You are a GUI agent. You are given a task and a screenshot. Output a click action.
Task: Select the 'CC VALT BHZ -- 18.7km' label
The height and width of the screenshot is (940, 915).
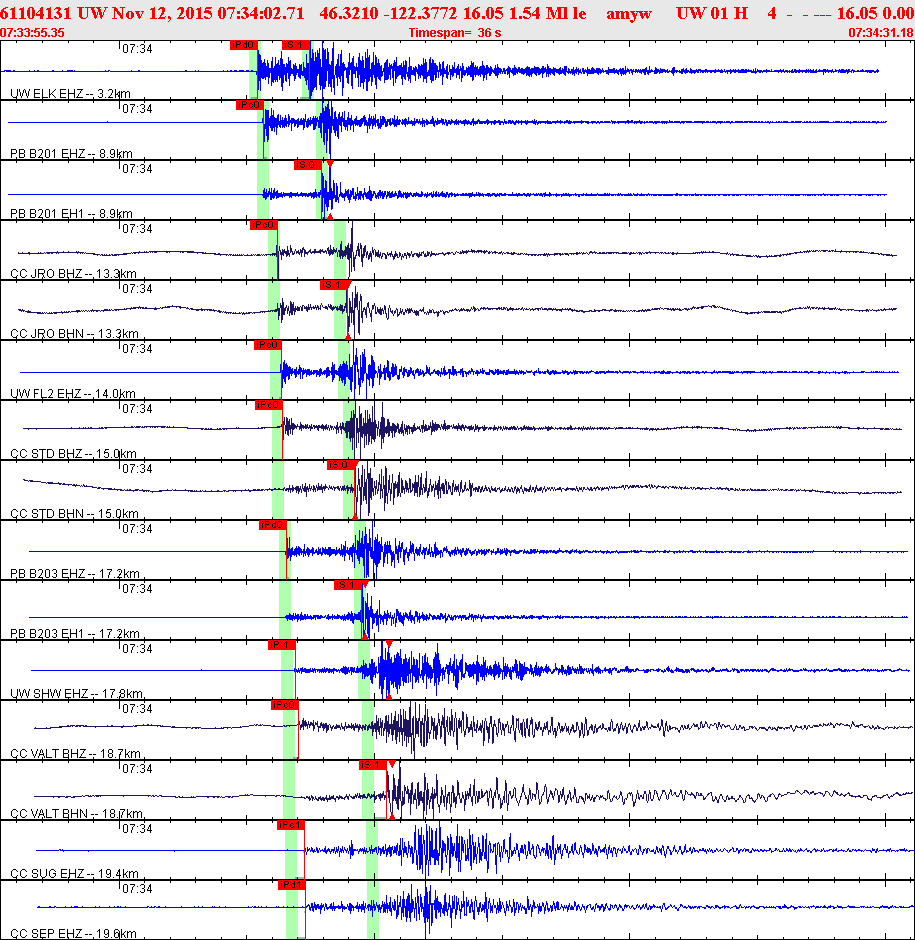click(x=75, y=753)
